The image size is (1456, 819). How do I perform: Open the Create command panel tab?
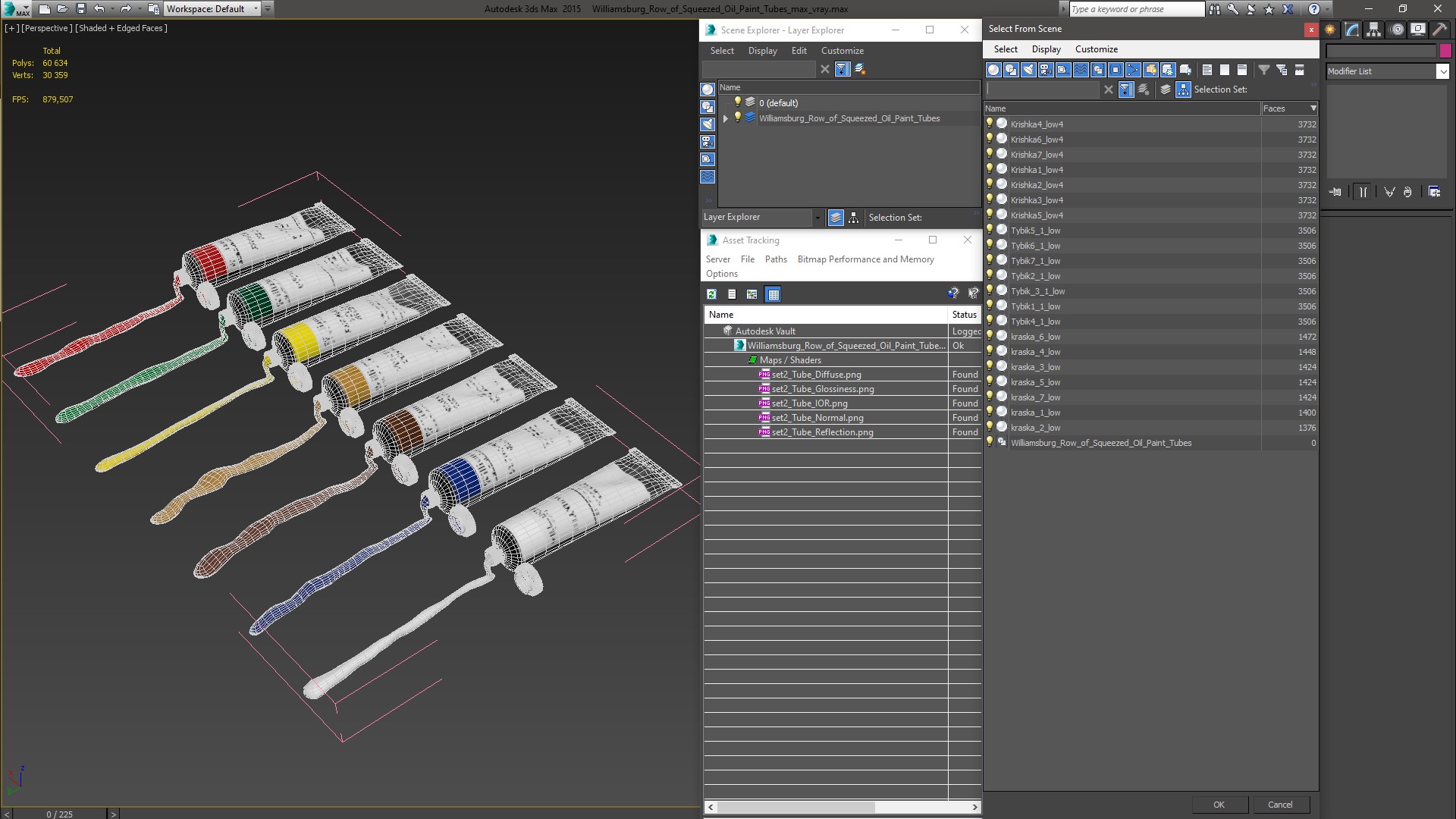click(1330, 30)
